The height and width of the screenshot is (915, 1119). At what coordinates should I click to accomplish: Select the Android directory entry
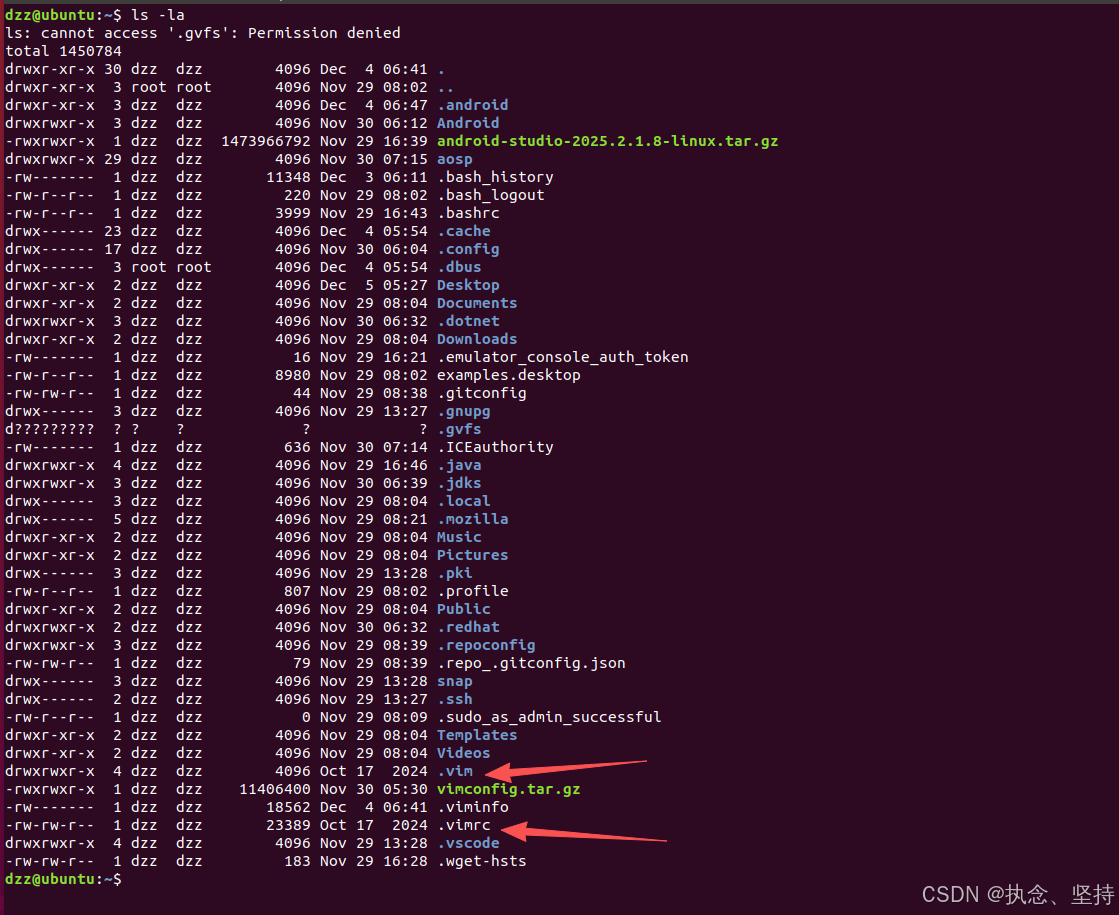(468, 123)
